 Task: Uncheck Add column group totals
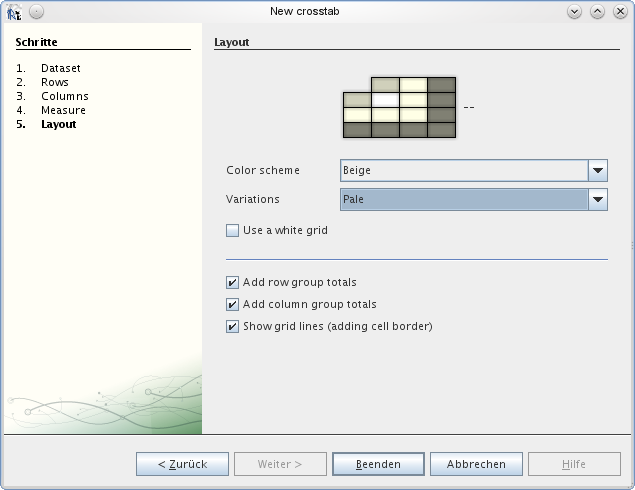[232, 304]
